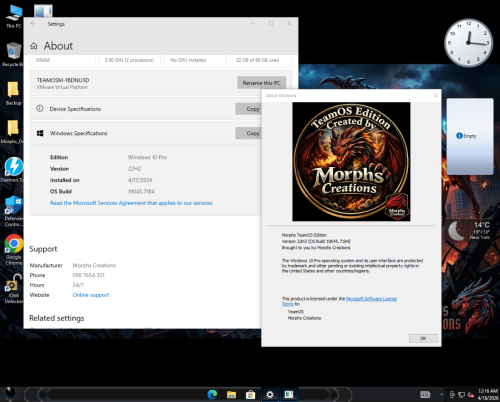Open the Recycle Bin desktop icon
This screenshot has height=402, width=500.
[13, 54]
